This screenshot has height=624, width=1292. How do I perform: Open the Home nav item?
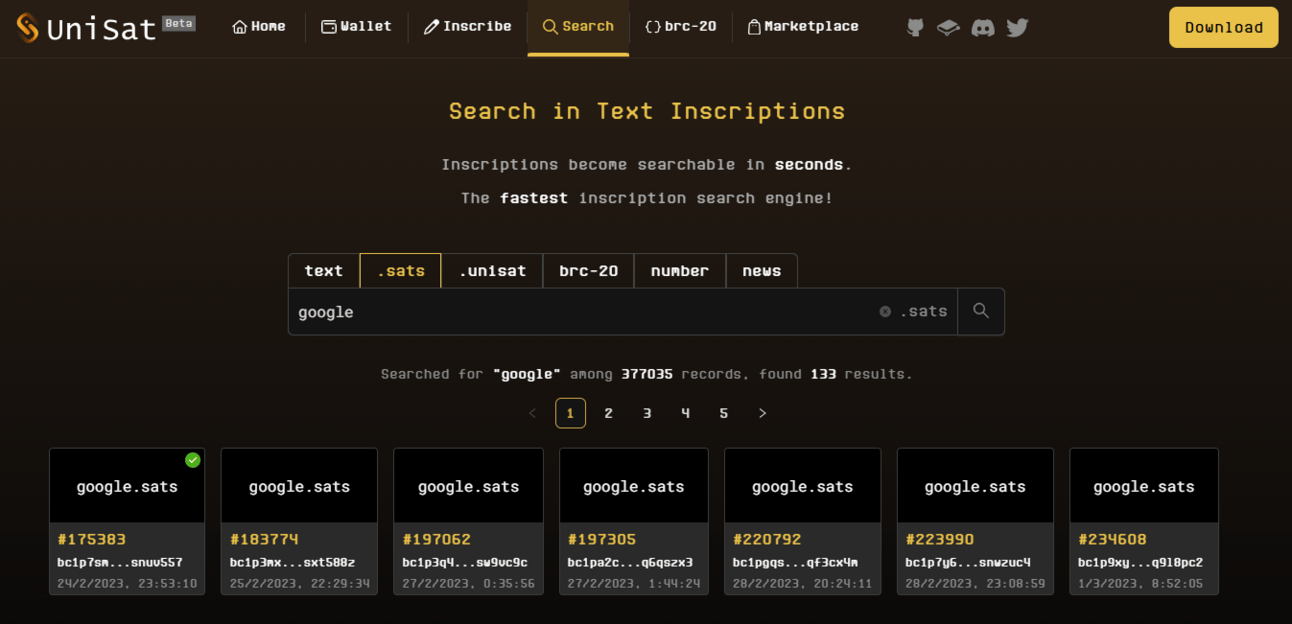259,27
